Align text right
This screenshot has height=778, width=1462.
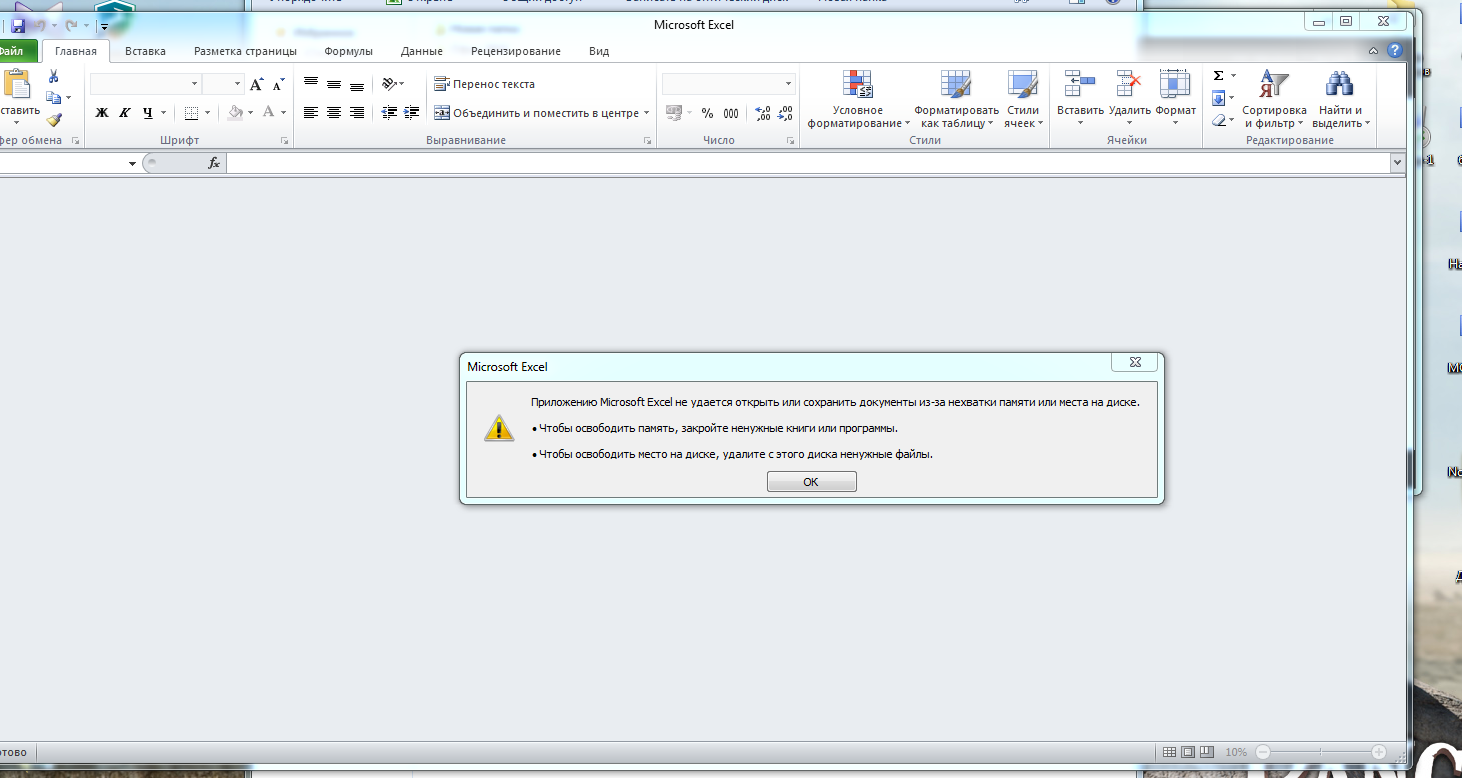[357, 113]
